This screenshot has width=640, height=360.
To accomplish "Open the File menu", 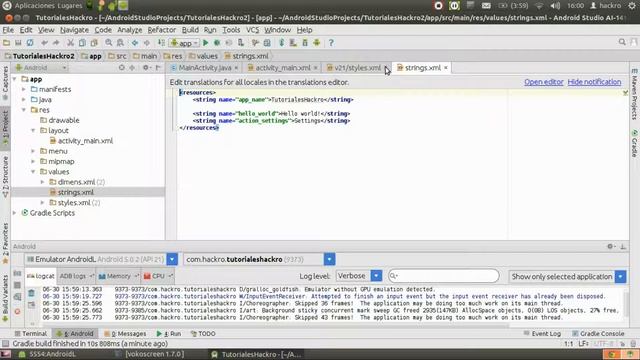I will [x=8, y=30].
